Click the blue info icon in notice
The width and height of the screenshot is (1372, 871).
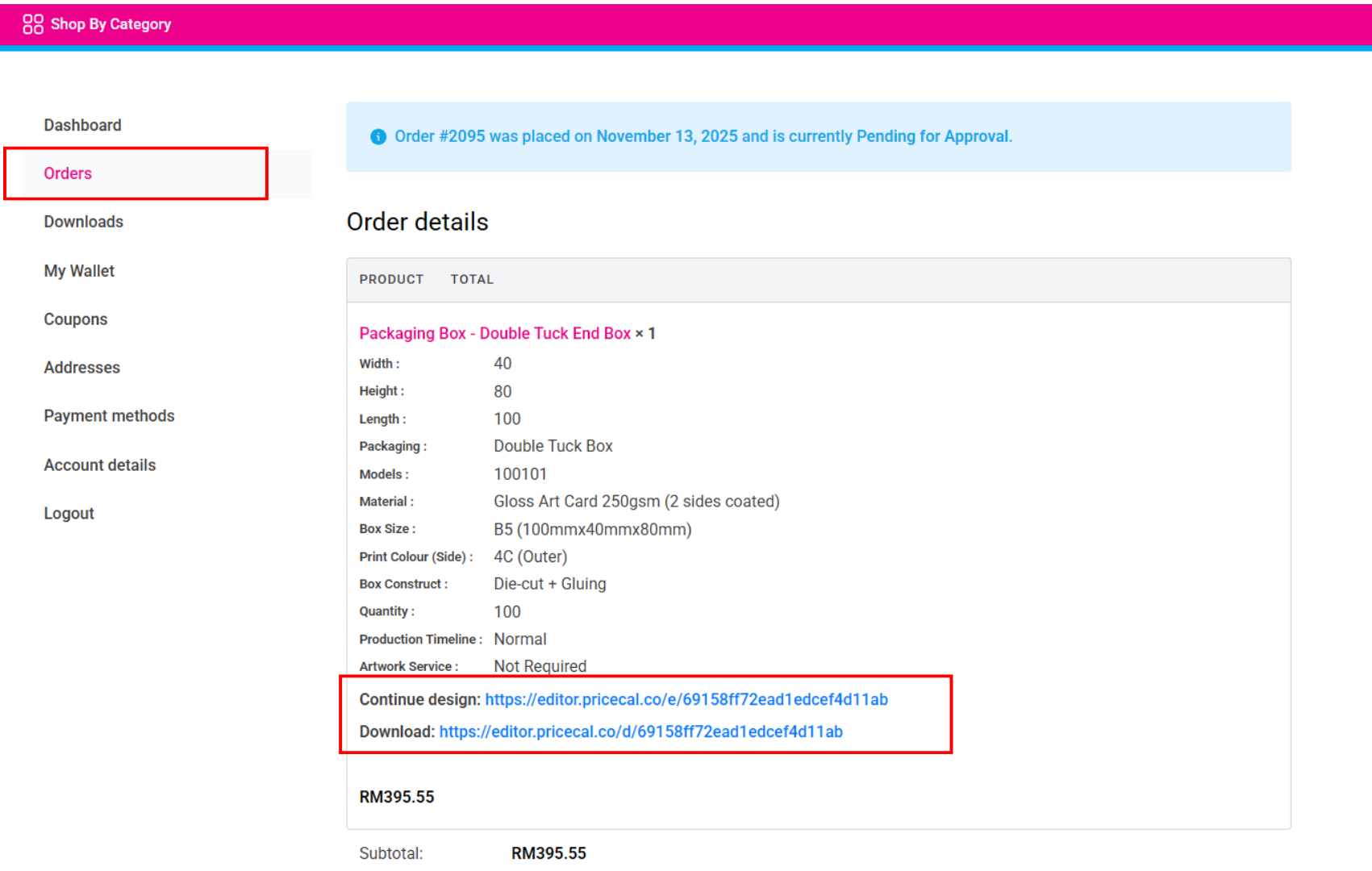377,137
